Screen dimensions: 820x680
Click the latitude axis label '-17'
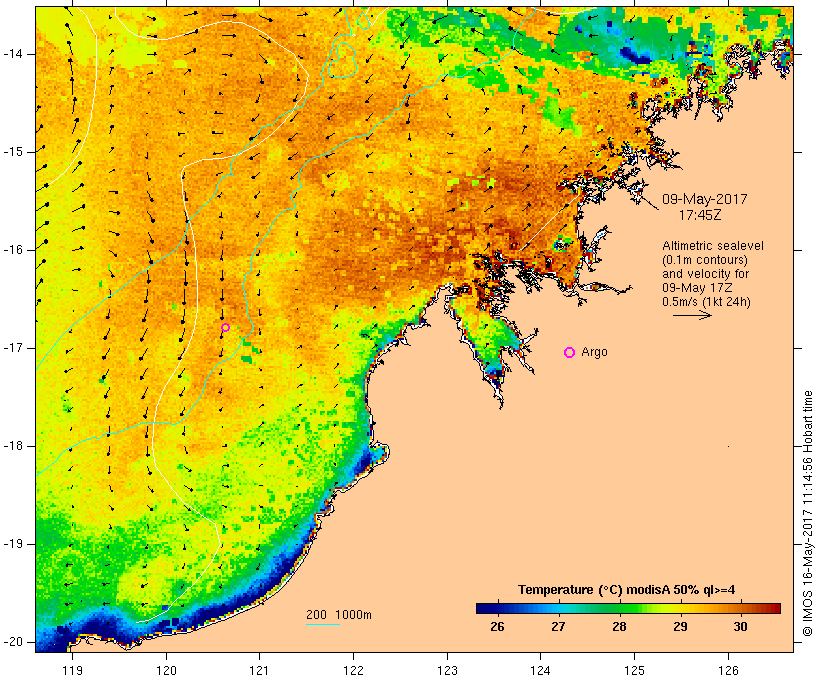pyautogui.click(x=13, y=348)
